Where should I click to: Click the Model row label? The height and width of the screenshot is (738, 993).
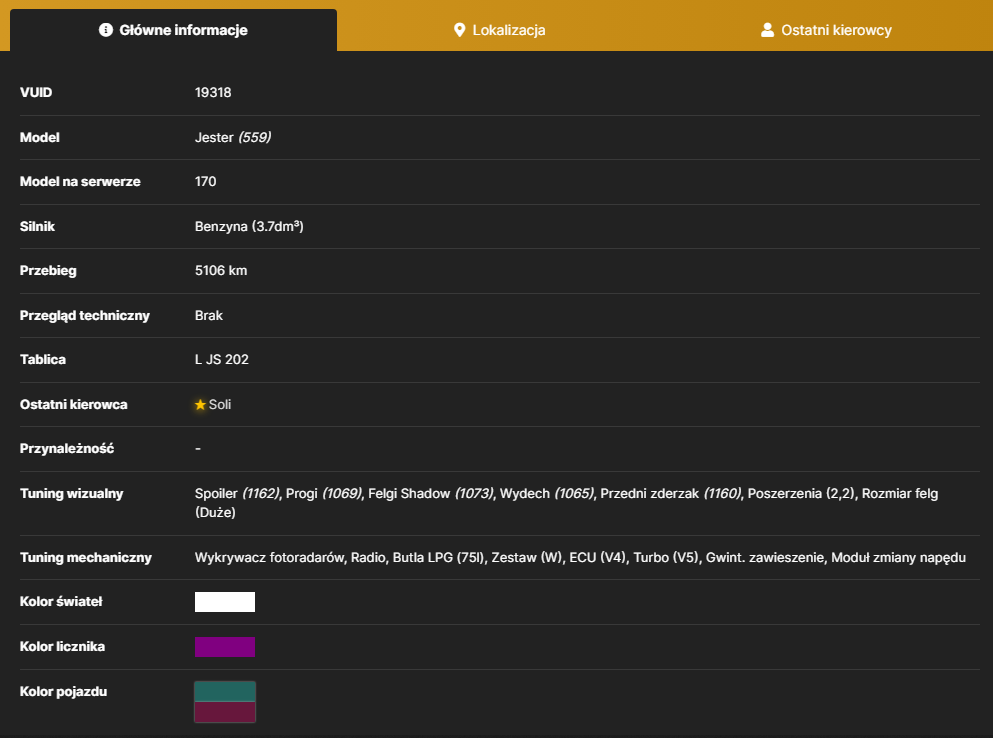tap(39, 137)
